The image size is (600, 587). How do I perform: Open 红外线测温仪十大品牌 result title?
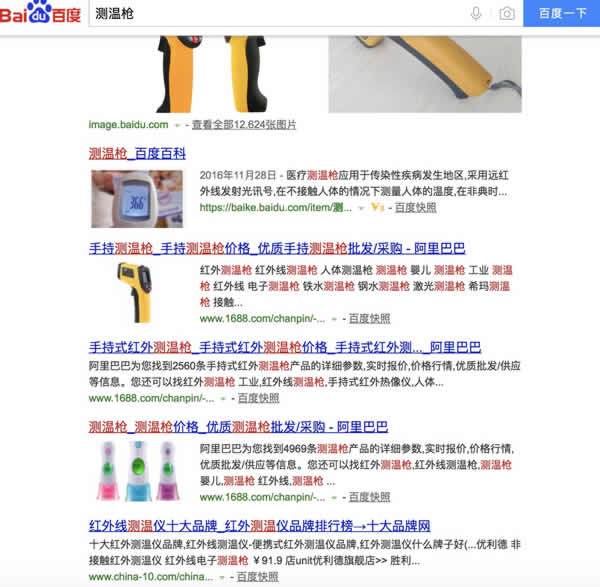coord(259,525)
